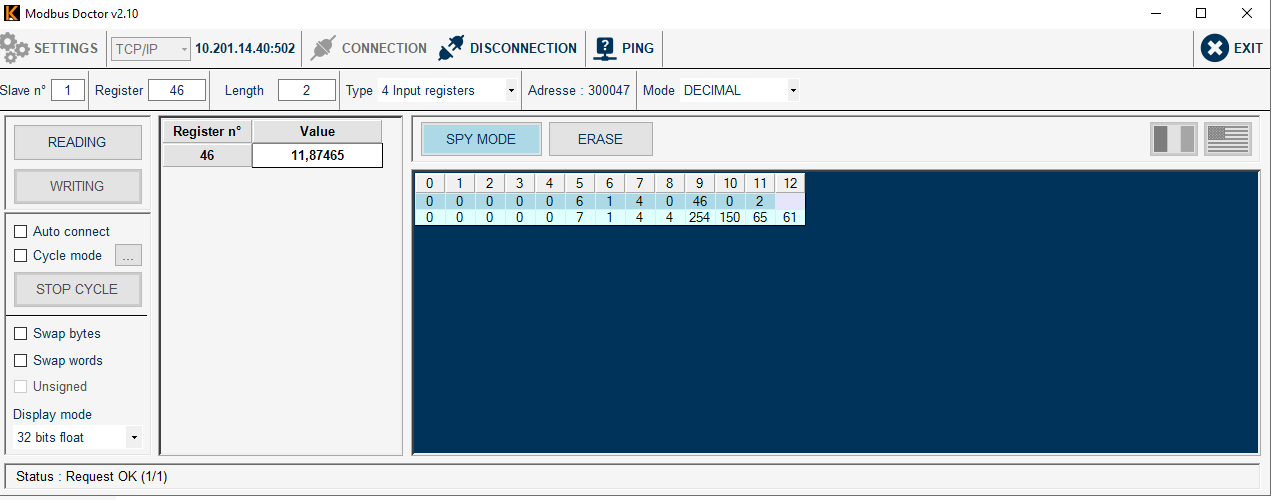
Task: Open the Mode DECIMAL dropdown
Action: pyautogui.click(x=740, y=90)
